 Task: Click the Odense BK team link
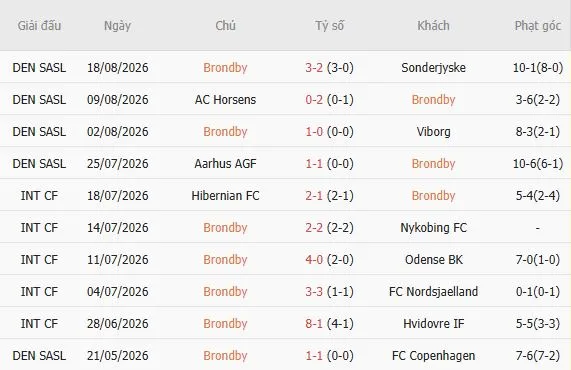[x=433, y=260]
